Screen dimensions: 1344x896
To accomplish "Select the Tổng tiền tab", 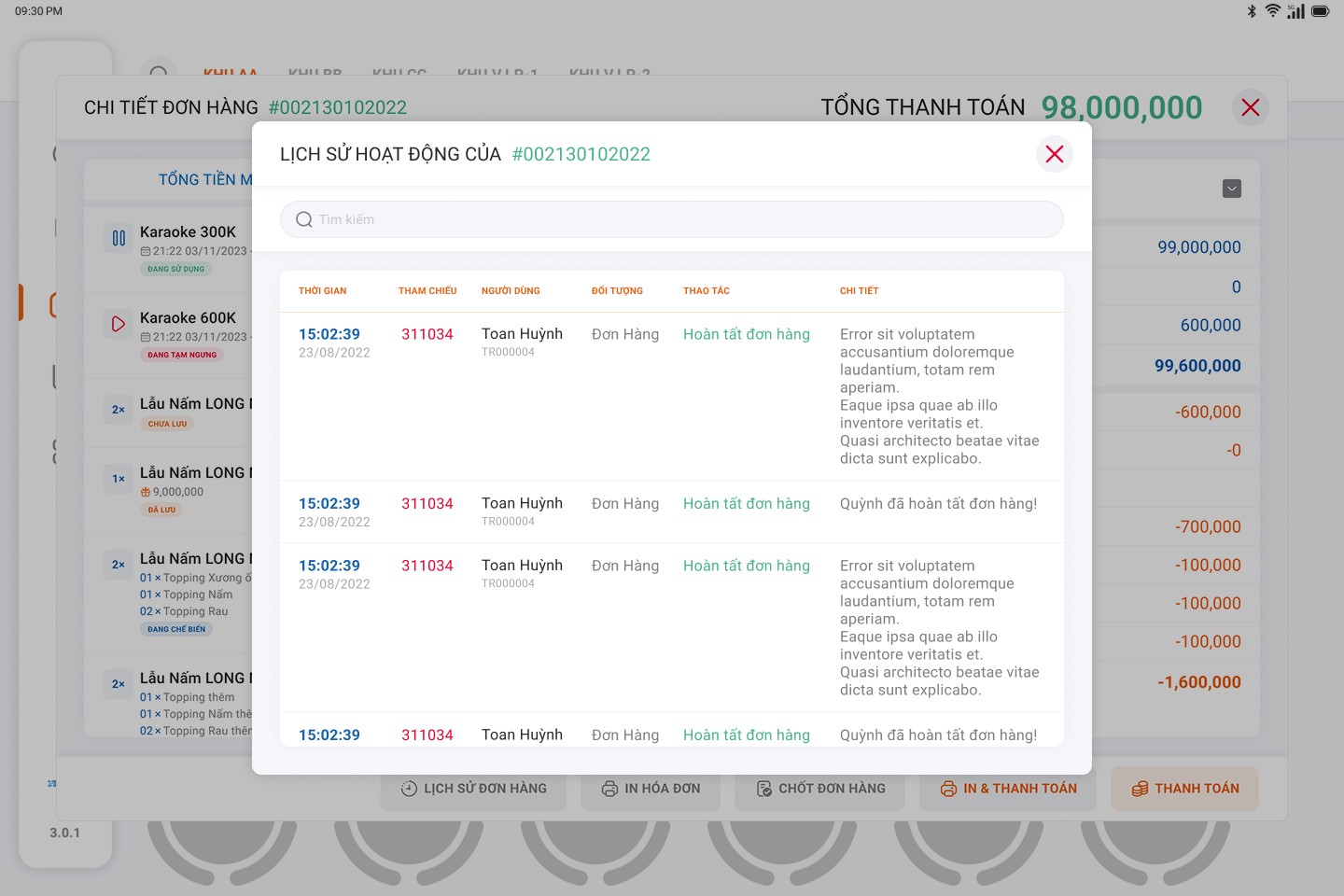I will point(205,179).
